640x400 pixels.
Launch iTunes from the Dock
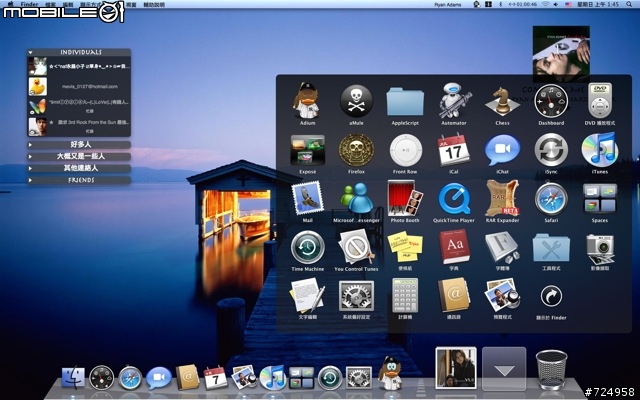click(x=272, y=377)
